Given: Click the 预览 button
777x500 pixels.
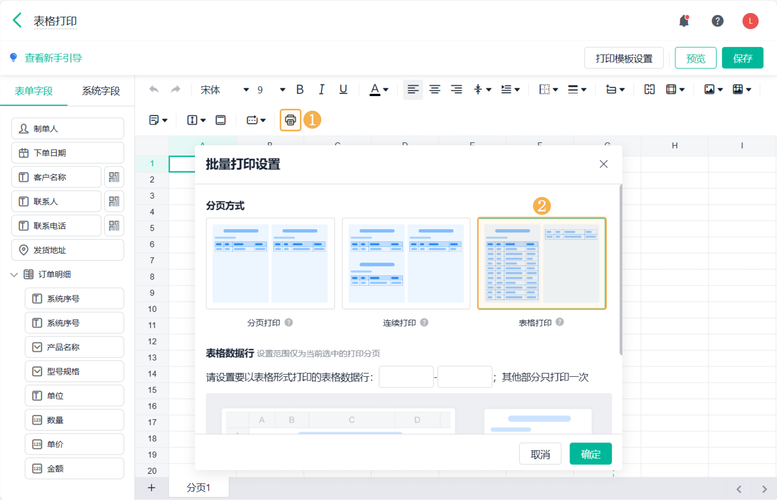Looking at the screenshot, I should pyautogui.click(x=696, y=58).
